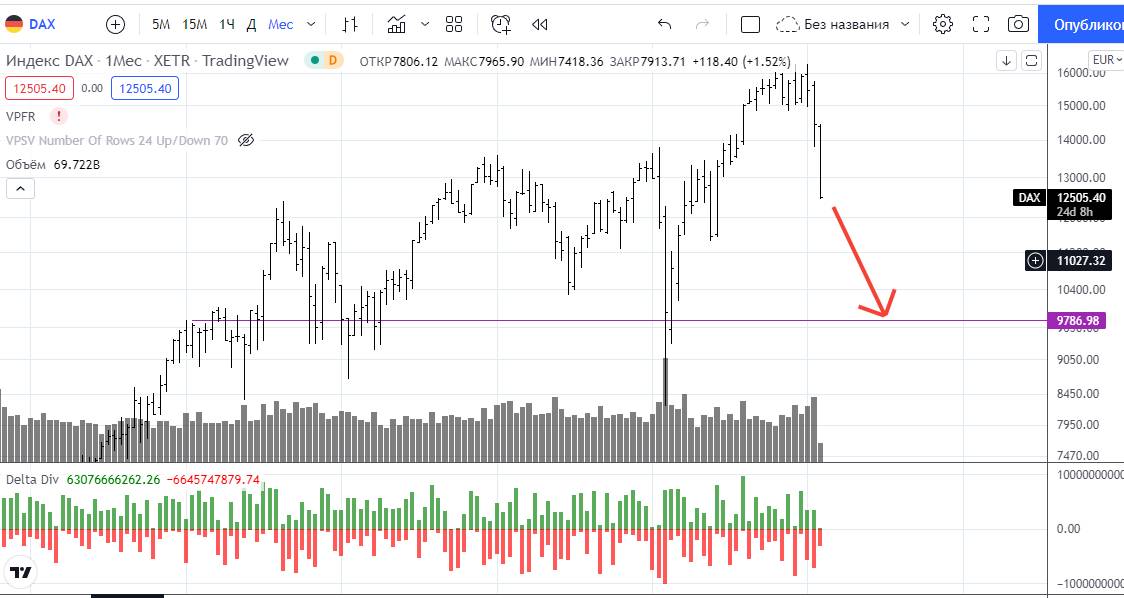Maximize the chart pane icon

tap(1031, 61)
